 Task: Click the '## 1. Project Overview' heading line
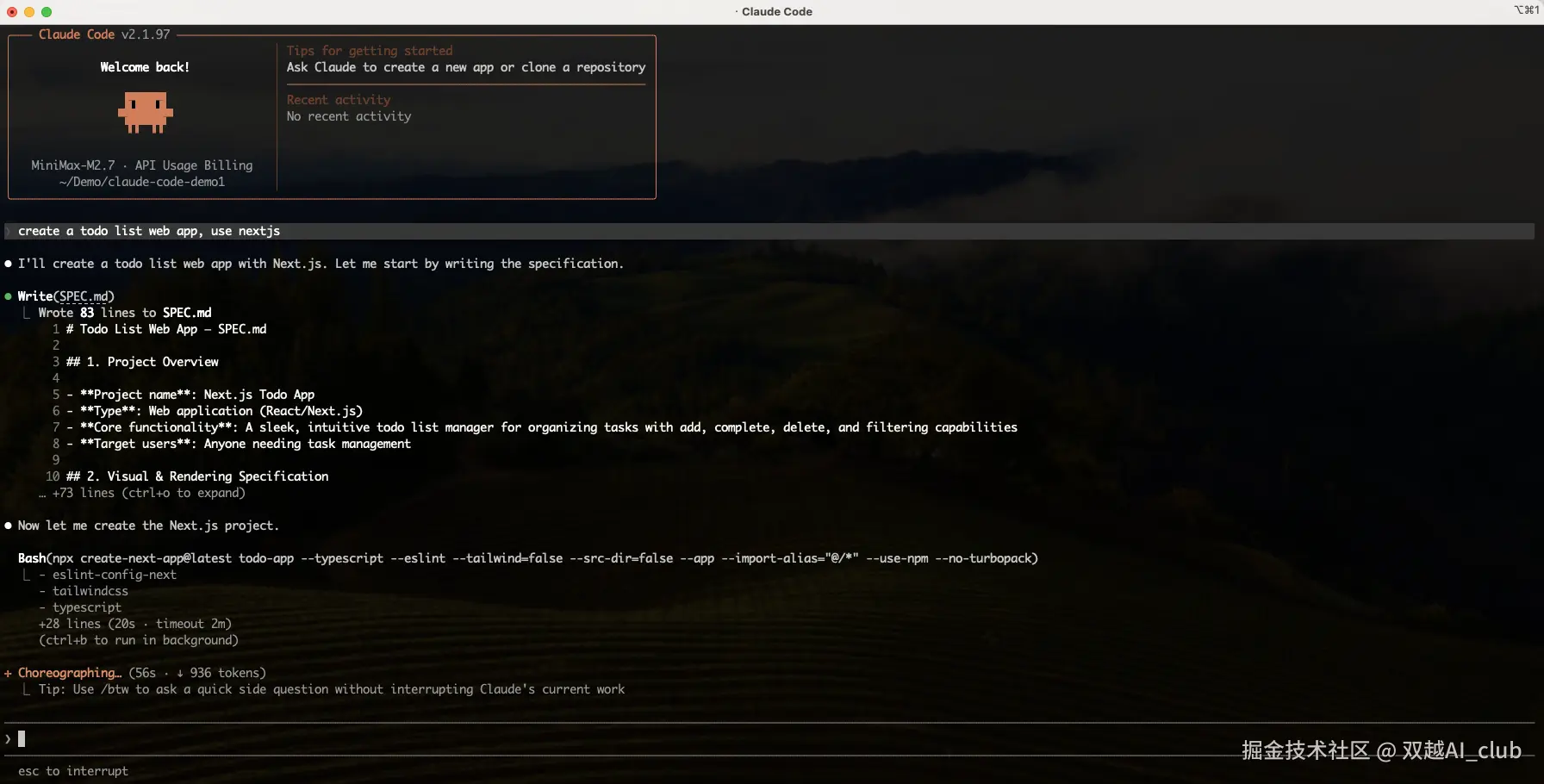(142, 362)
